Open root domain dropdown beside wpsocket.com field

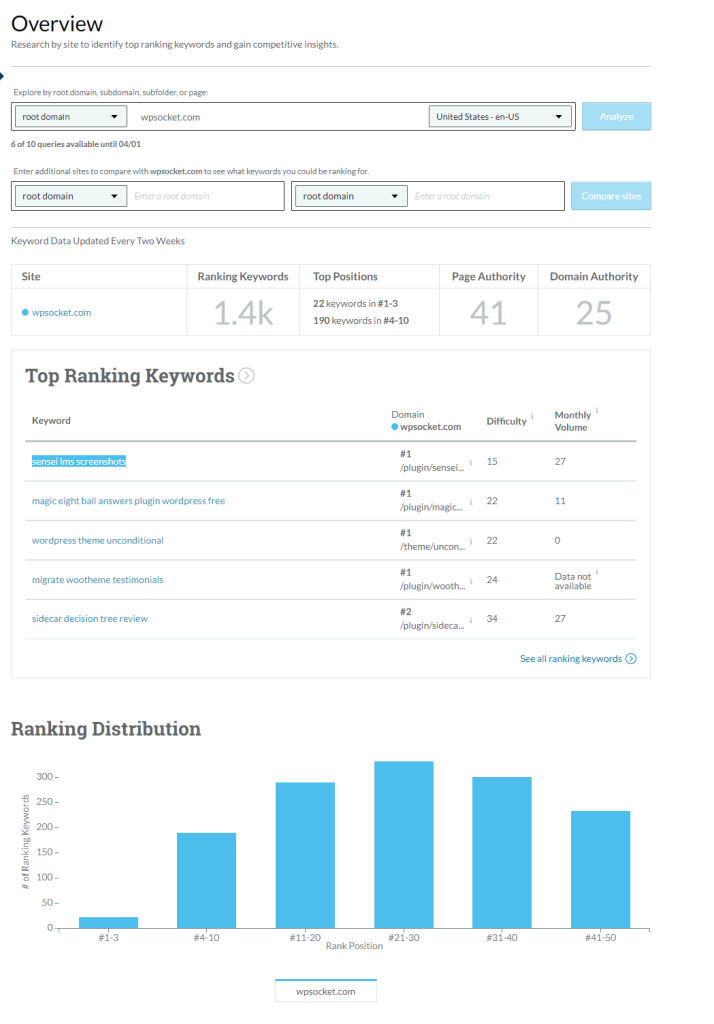coord(71,117)
